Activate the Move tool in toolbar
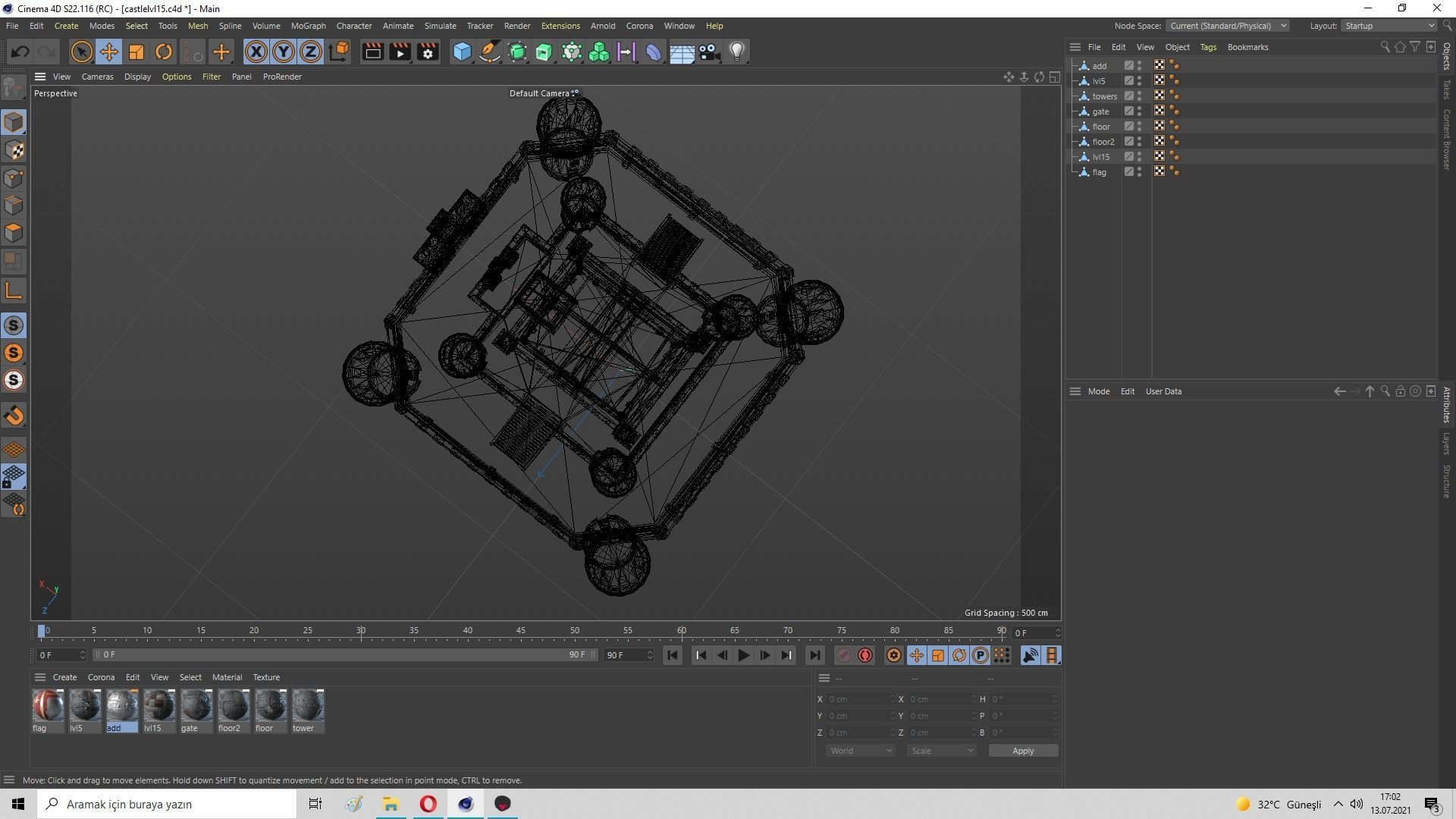Viewport: 1456px width, 819px height. coord(108,52)
